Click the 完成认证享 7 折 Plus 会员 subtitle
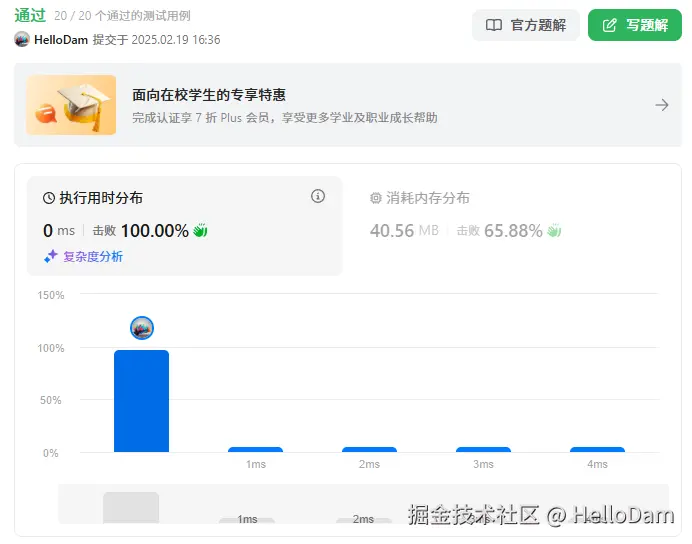 [285, 118]
